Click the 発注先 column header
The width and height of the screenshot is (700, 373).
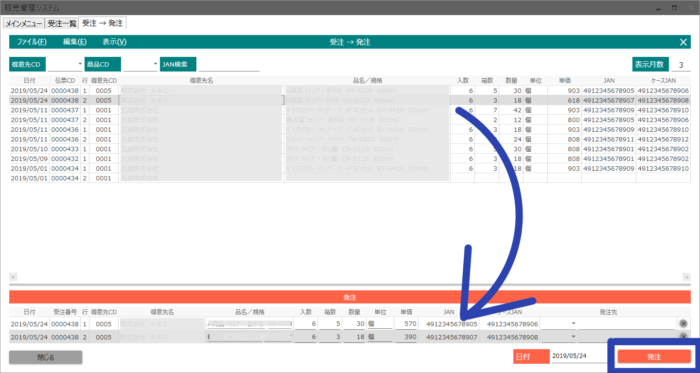[x=608, y=311]
